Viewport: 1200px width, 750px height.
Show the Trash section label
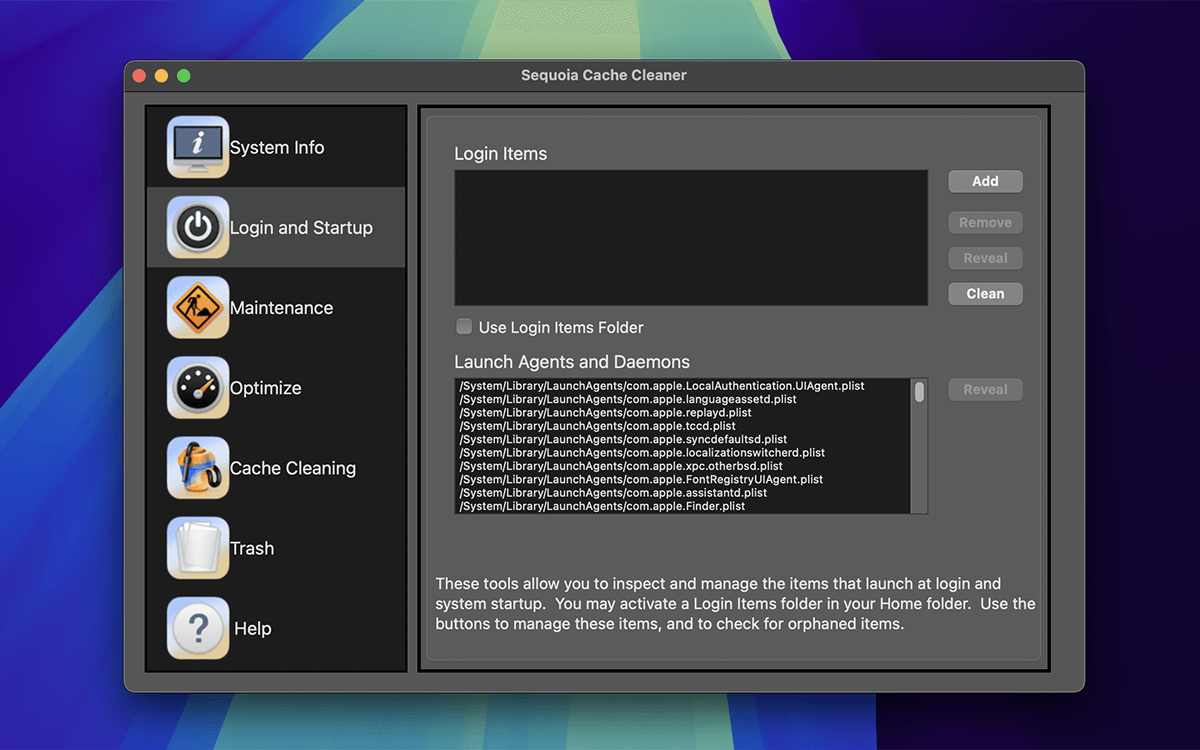[252, 548]
